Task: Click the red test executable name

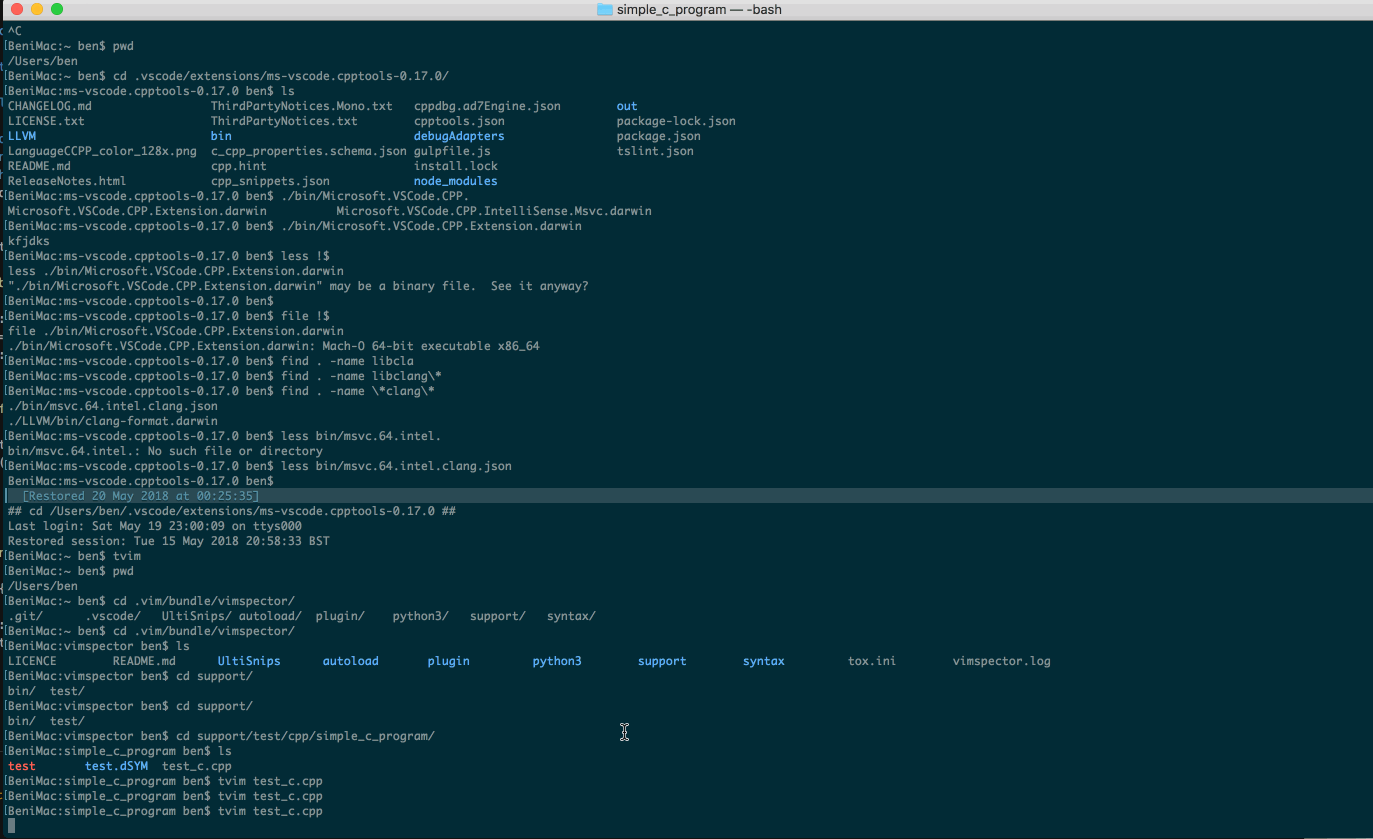Action: 22,766
